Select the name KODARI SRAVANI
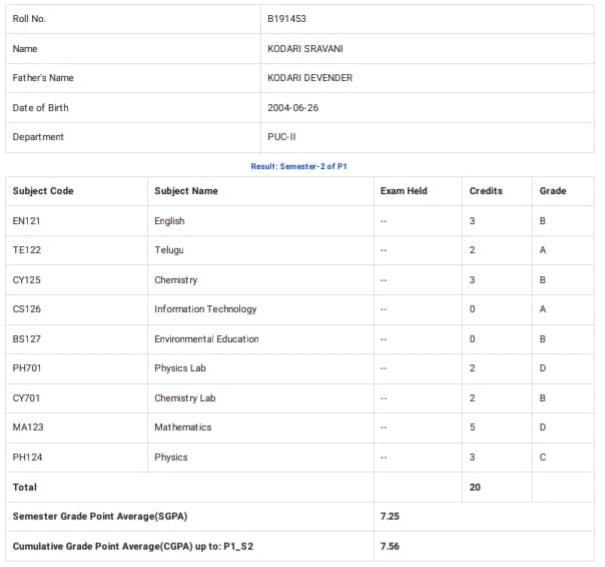The width and height of the screenshot is (605, 567). click(305, 49)
